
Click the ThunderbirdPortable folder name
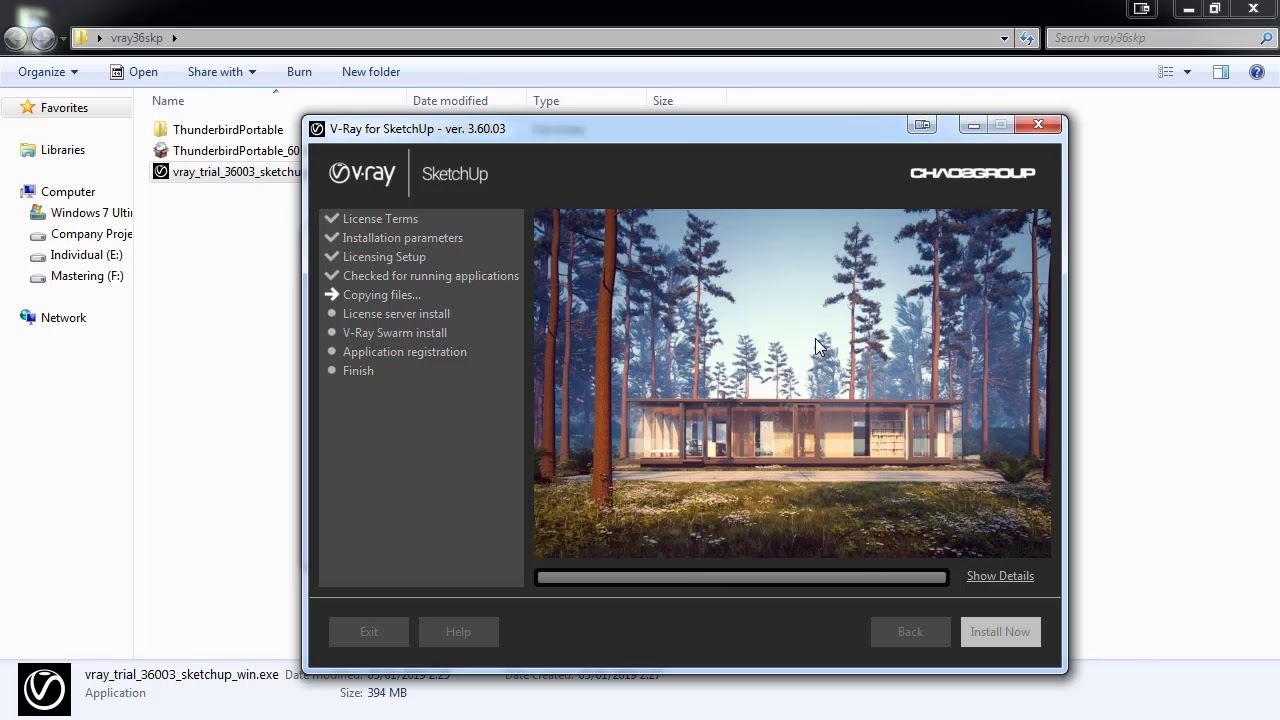click(228, 130)
